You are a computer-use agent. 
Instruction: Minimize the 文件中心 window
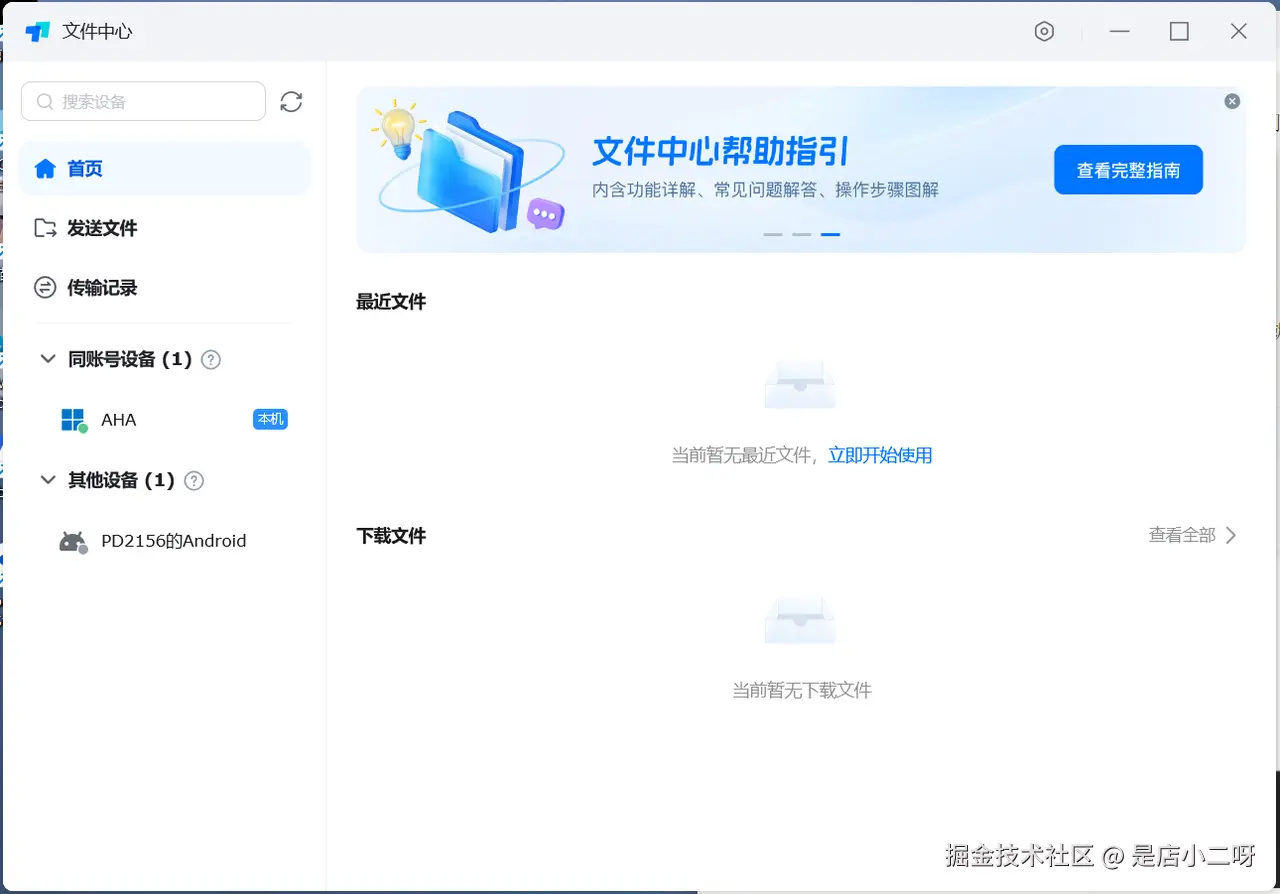coord(1120,32)
